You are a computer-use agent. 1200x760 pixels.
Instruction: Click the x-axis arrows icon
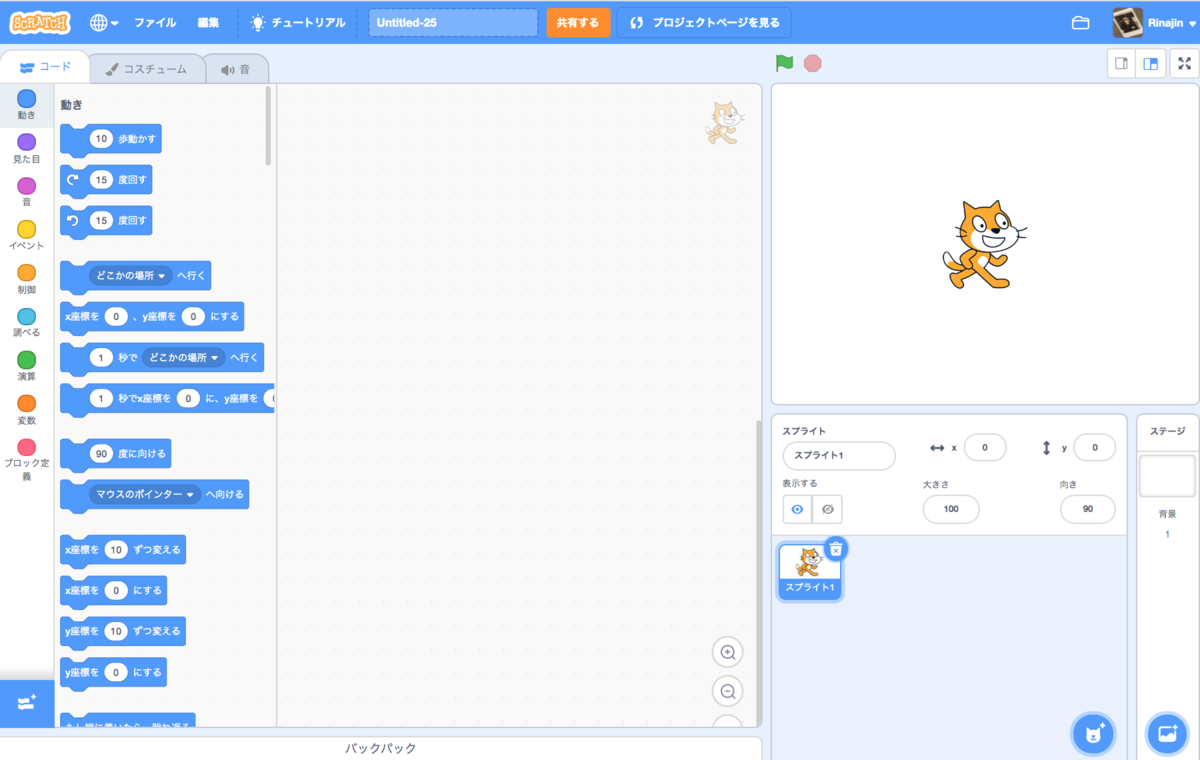tap(937, 448)
